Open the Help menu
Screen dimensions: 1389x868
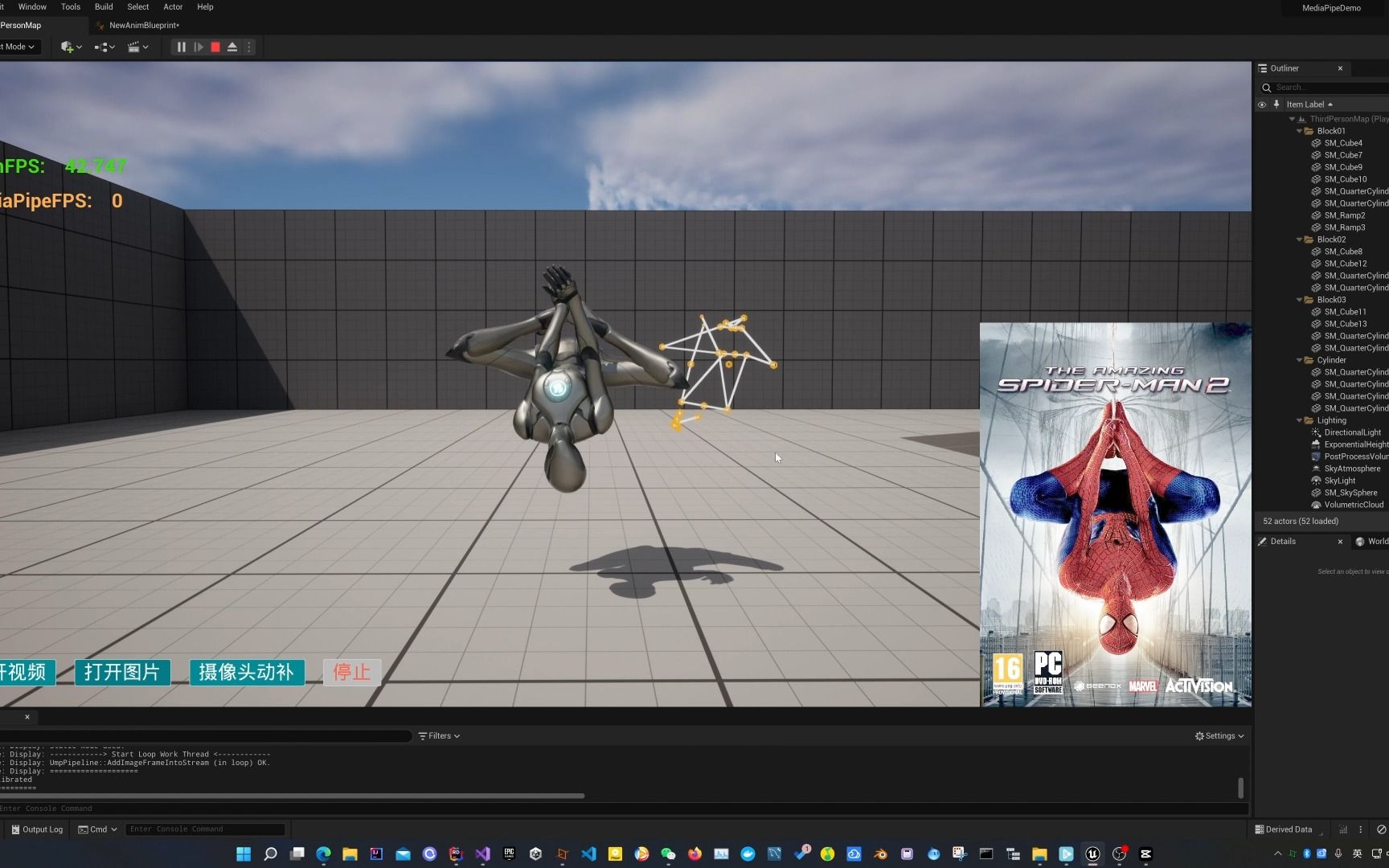[x=205, y=6]
